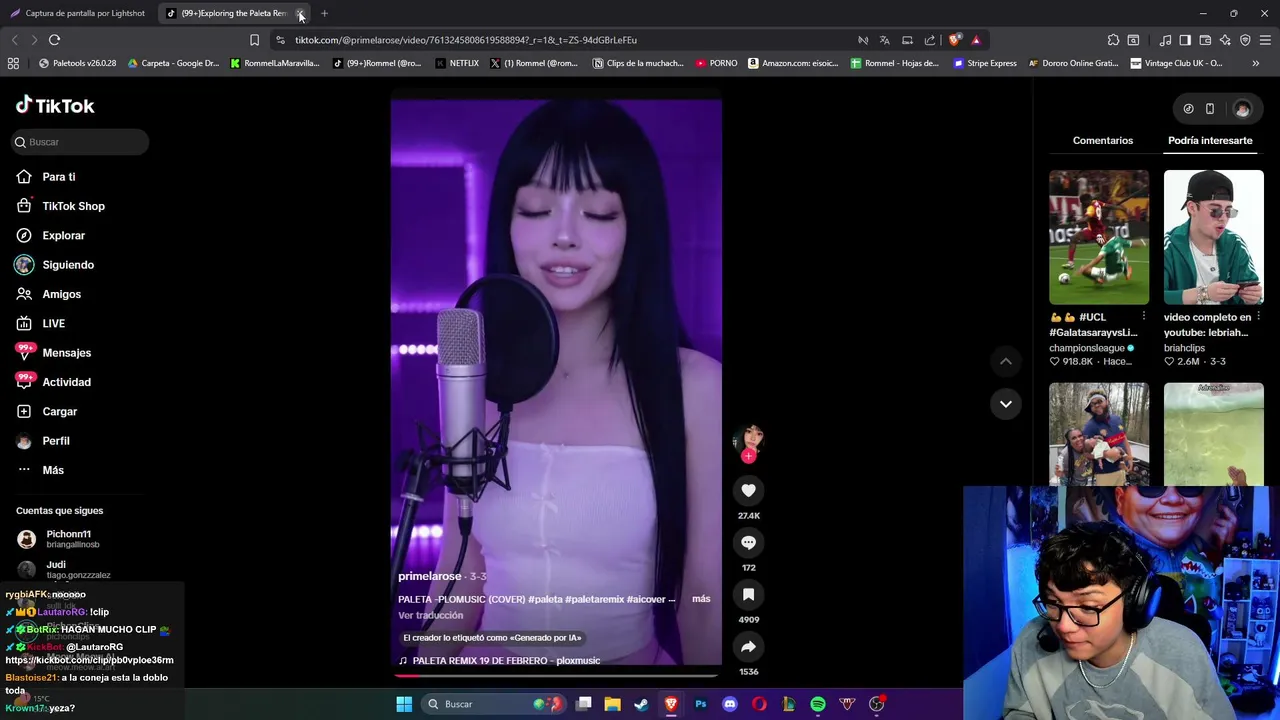Open LIVE section in sidebar
The image size is (1280, 720).
[x=53, y=323]
